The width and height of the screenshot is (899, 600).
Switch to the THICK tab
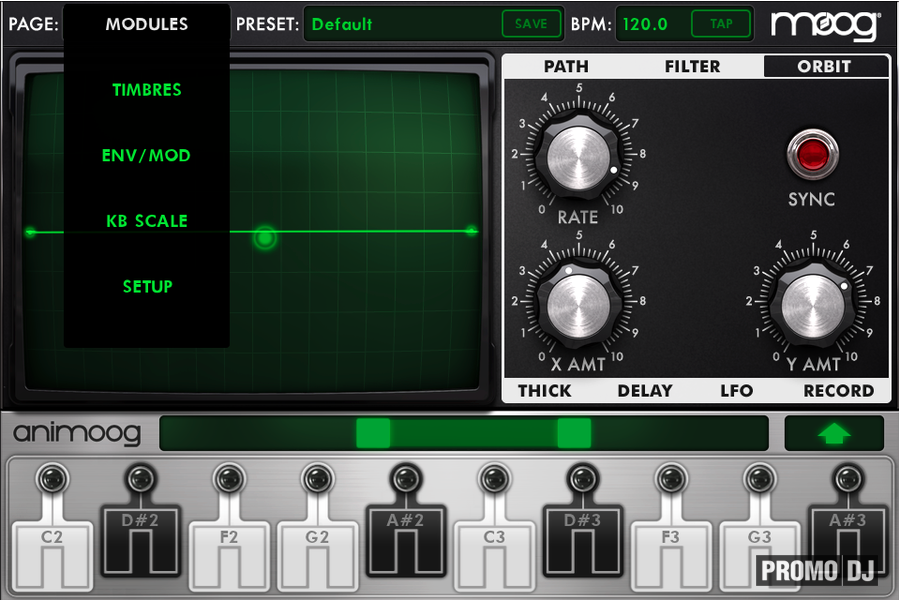pyautogui.click(x=545, y=391)
